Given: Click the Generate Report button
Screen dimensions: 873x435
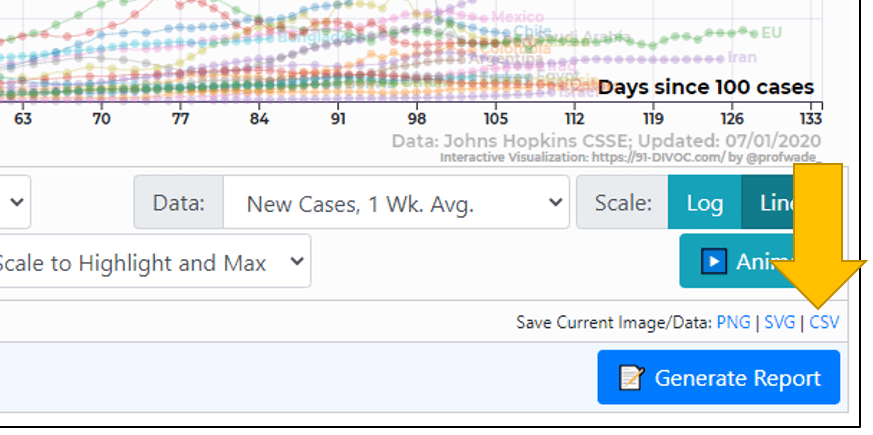Looking at the screenshot, I should pos(719,377).
